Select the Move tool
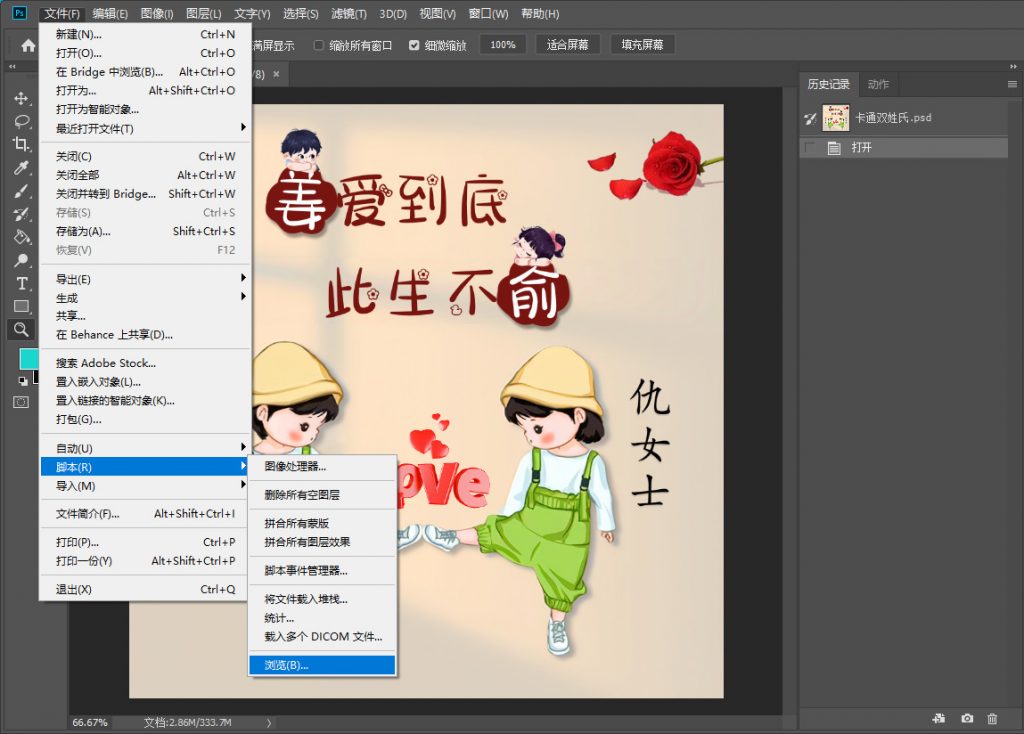 22,97
